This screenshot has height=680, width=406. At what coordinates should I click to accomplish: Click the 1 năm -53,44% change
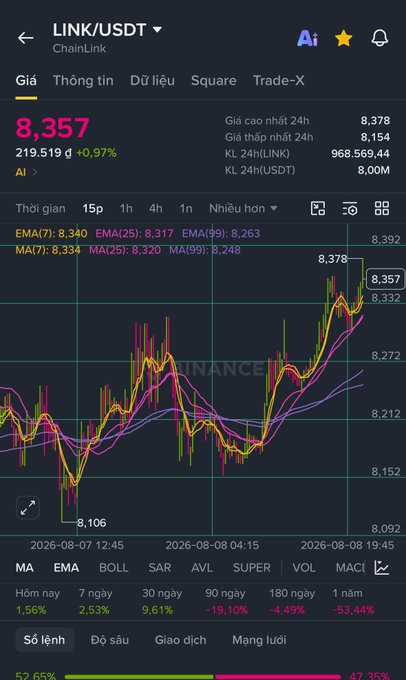pyautogui.click(x=353, y=602)
